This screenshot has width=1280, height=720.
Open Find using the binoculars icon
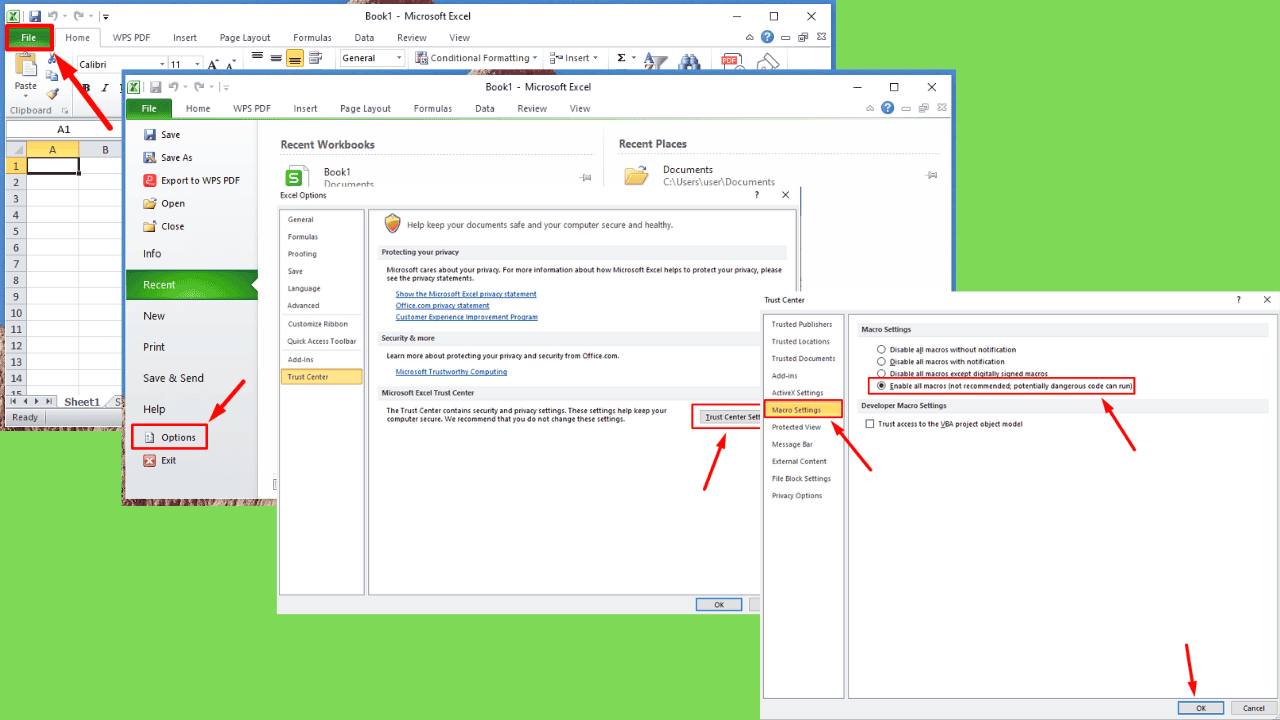pos(690,61)
